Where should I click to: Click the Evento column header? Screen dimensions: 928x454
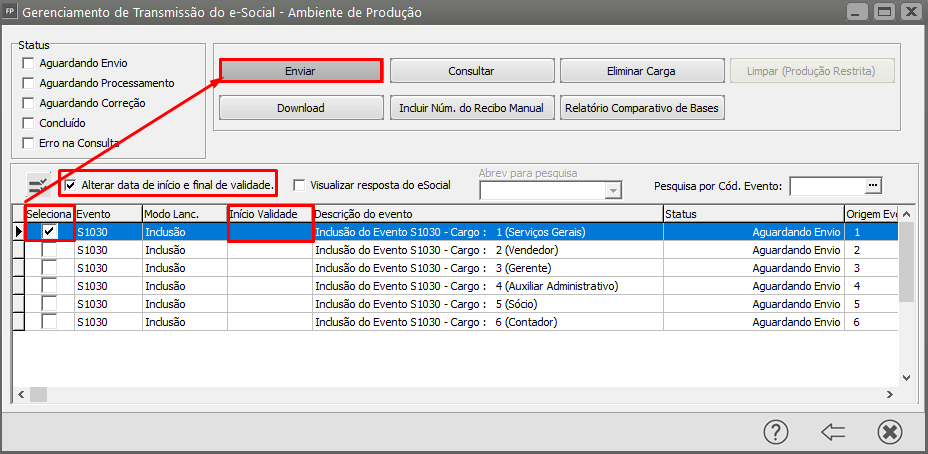108,214
